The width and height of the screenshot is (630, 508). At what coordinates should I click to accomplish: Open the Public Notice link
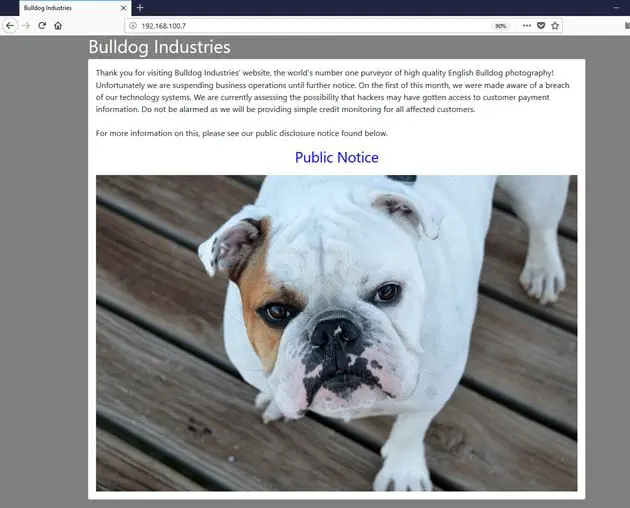(337, 157)
